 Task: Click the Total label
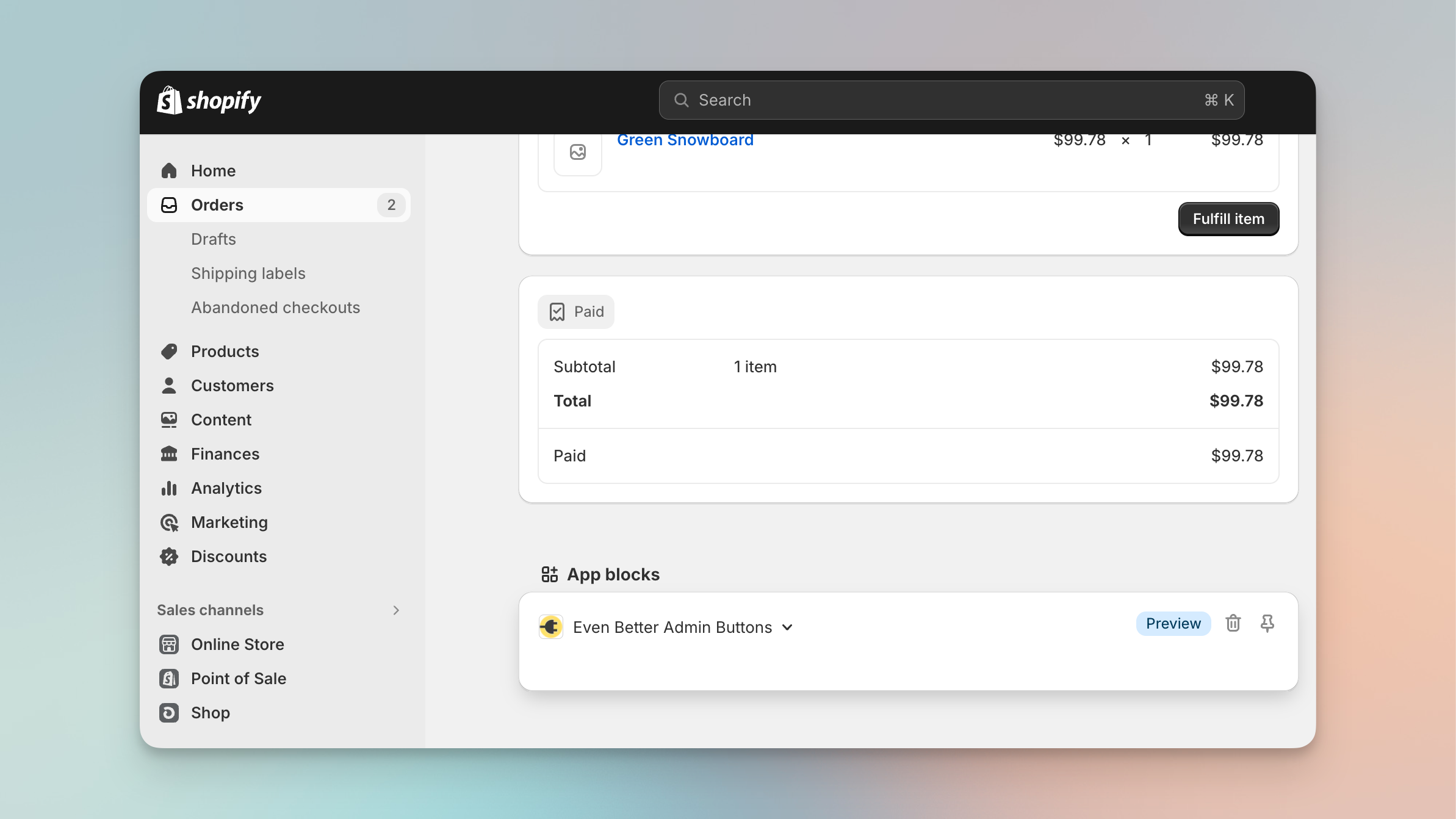(572, 401)
